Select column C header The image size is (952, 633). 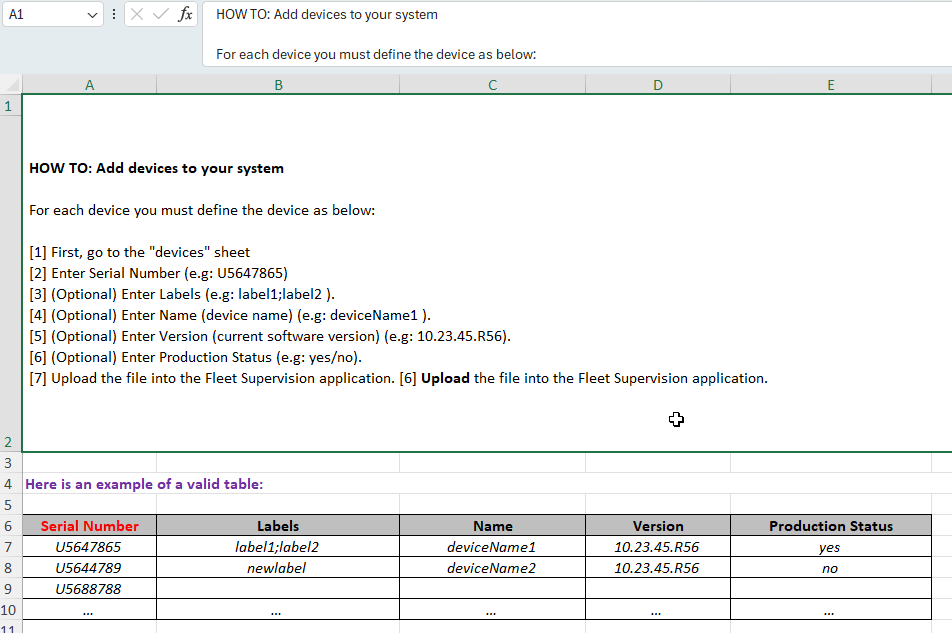coord(492,86)
